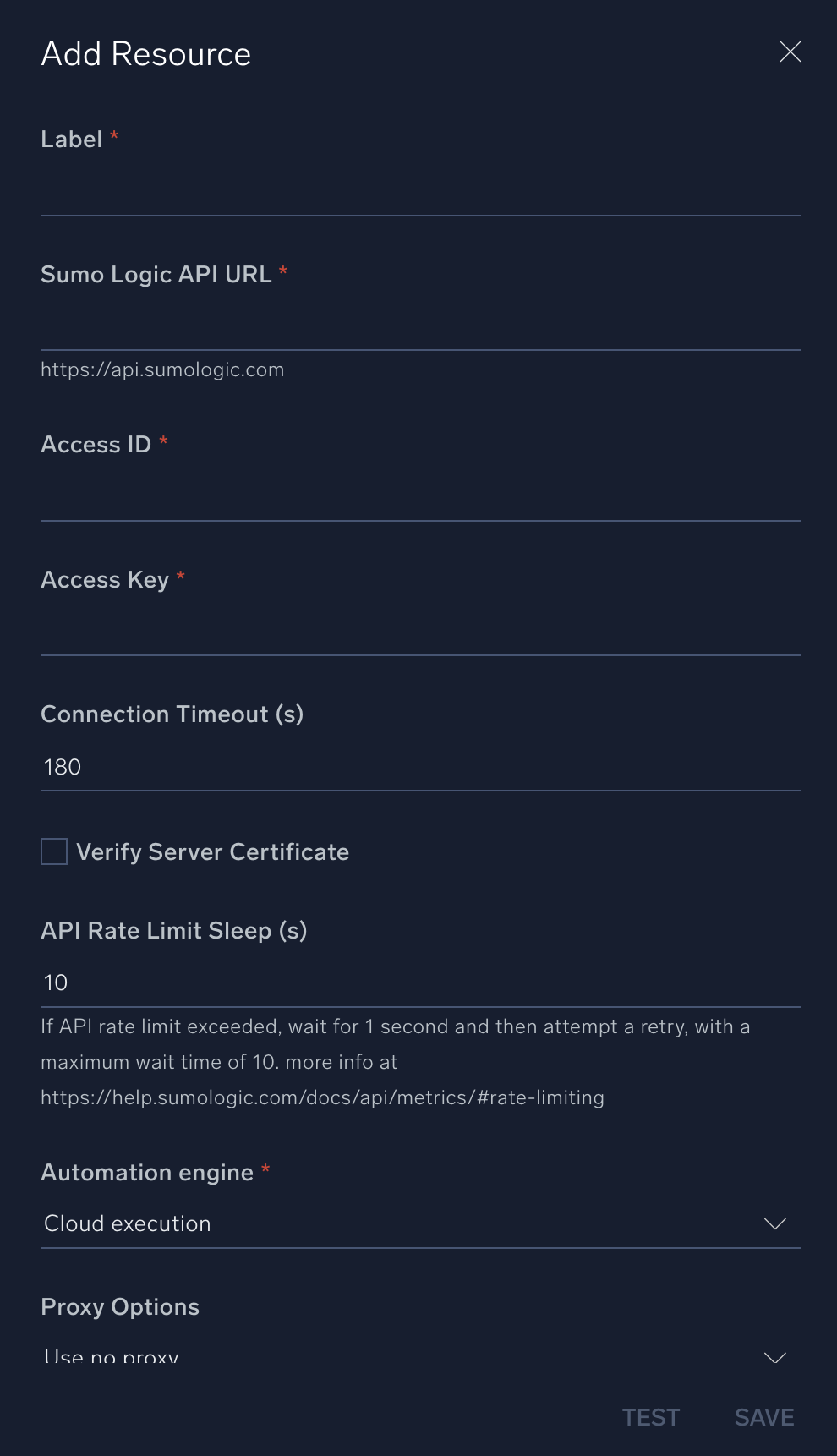Screen dimensions: 837x1456
Task: Close the Add Resource dialog
Action: pos(790,52)
